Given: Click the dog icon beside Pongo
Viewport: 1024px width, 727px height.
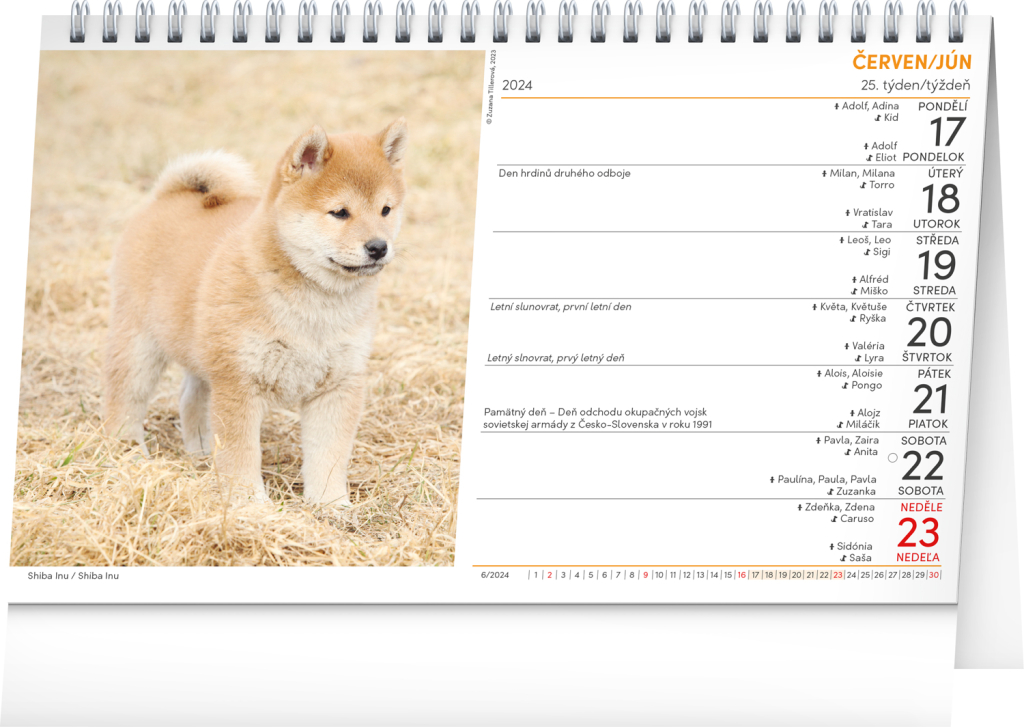Looking at the screenshot, I should point(845,386).
